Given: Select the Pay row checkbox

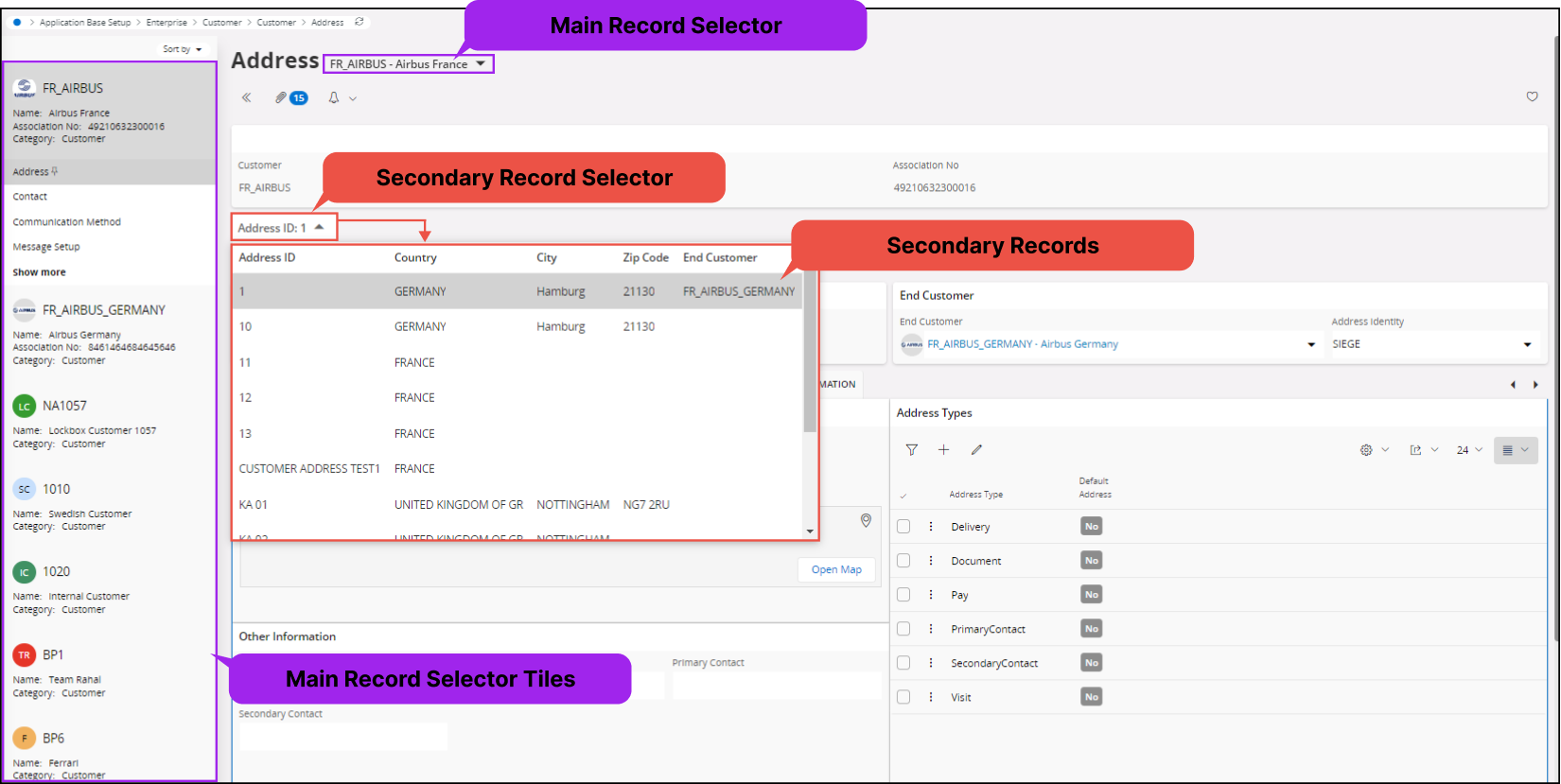Looking at the screenshot, I should tap(903, 595).
